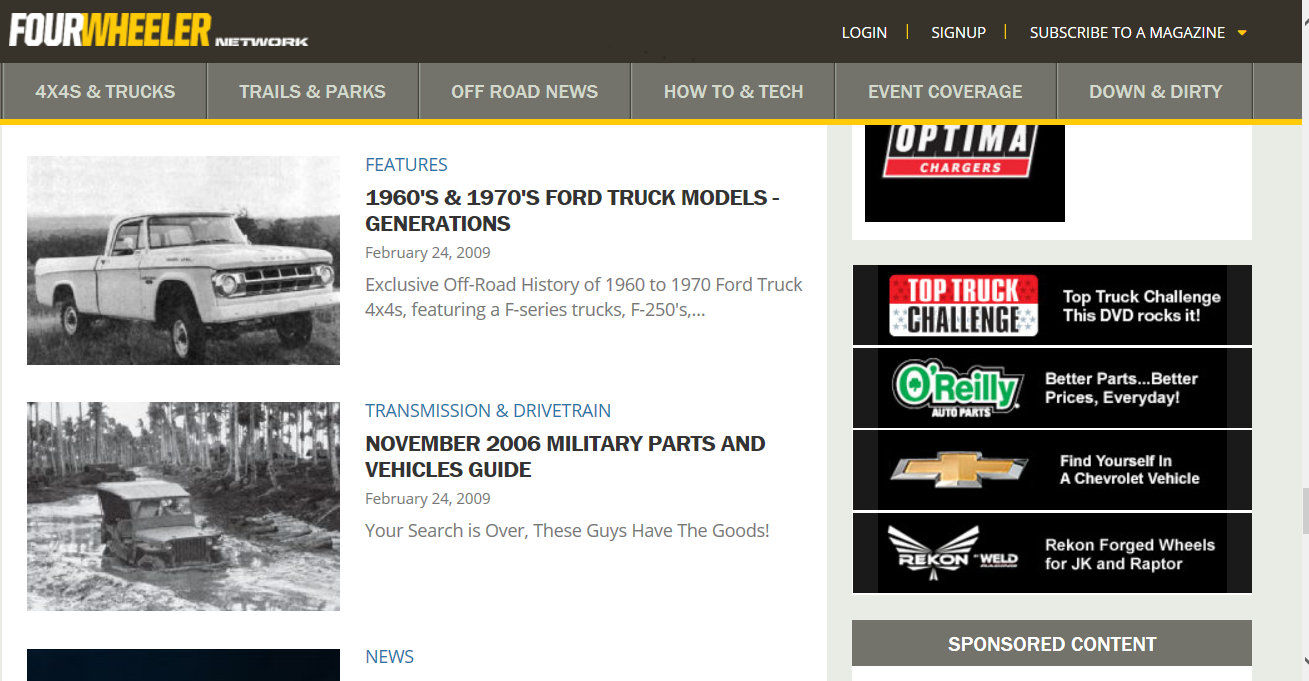Expand Subscribe to a Magazine dropdown arrow
The height and width of the screenshot is (681, 1309).
[1242, 33]
